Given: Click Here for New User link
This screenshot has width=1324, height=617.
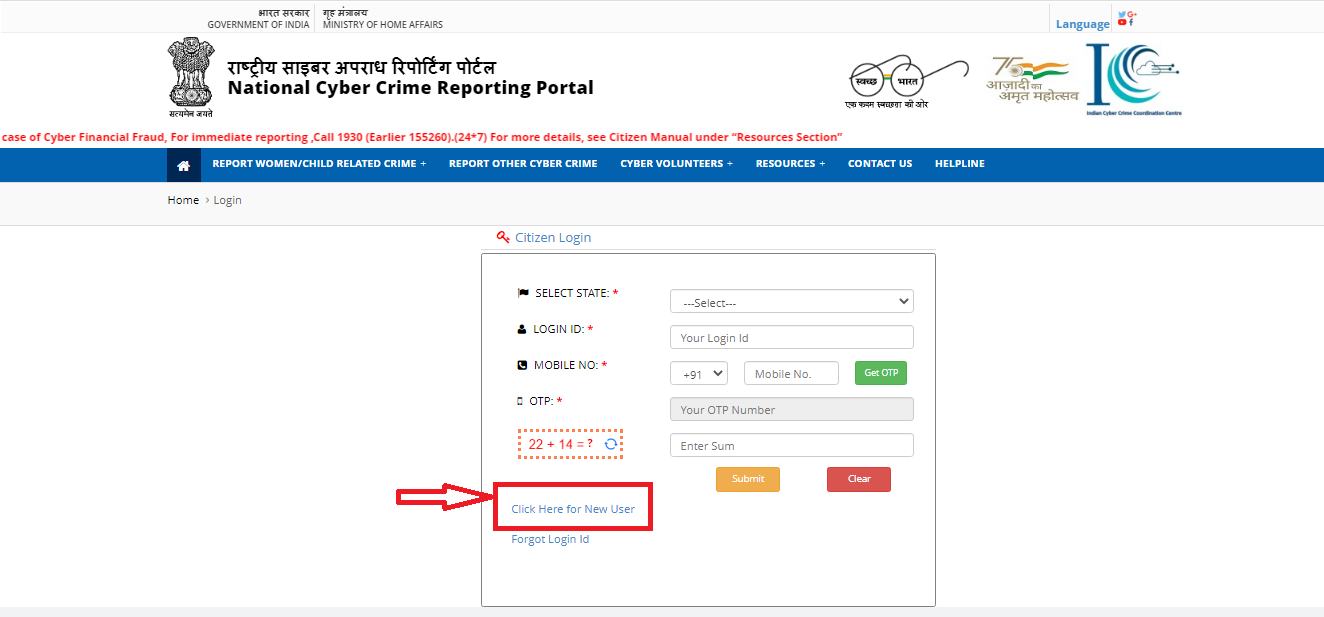Looking at the screenshot, I should [x=573, y=509].
